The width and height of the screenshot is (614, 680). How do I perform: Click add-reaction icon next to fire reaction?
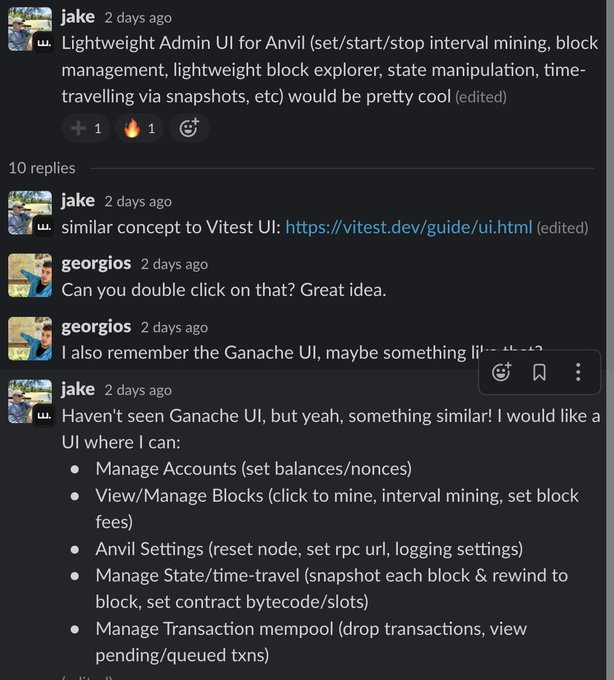click(x=188, y=128)
